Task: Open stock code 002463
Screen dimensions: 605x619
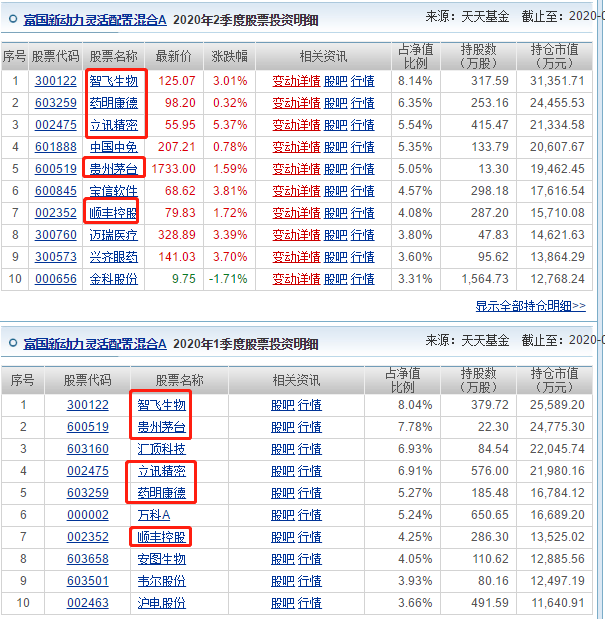Action: pos(88,603)
